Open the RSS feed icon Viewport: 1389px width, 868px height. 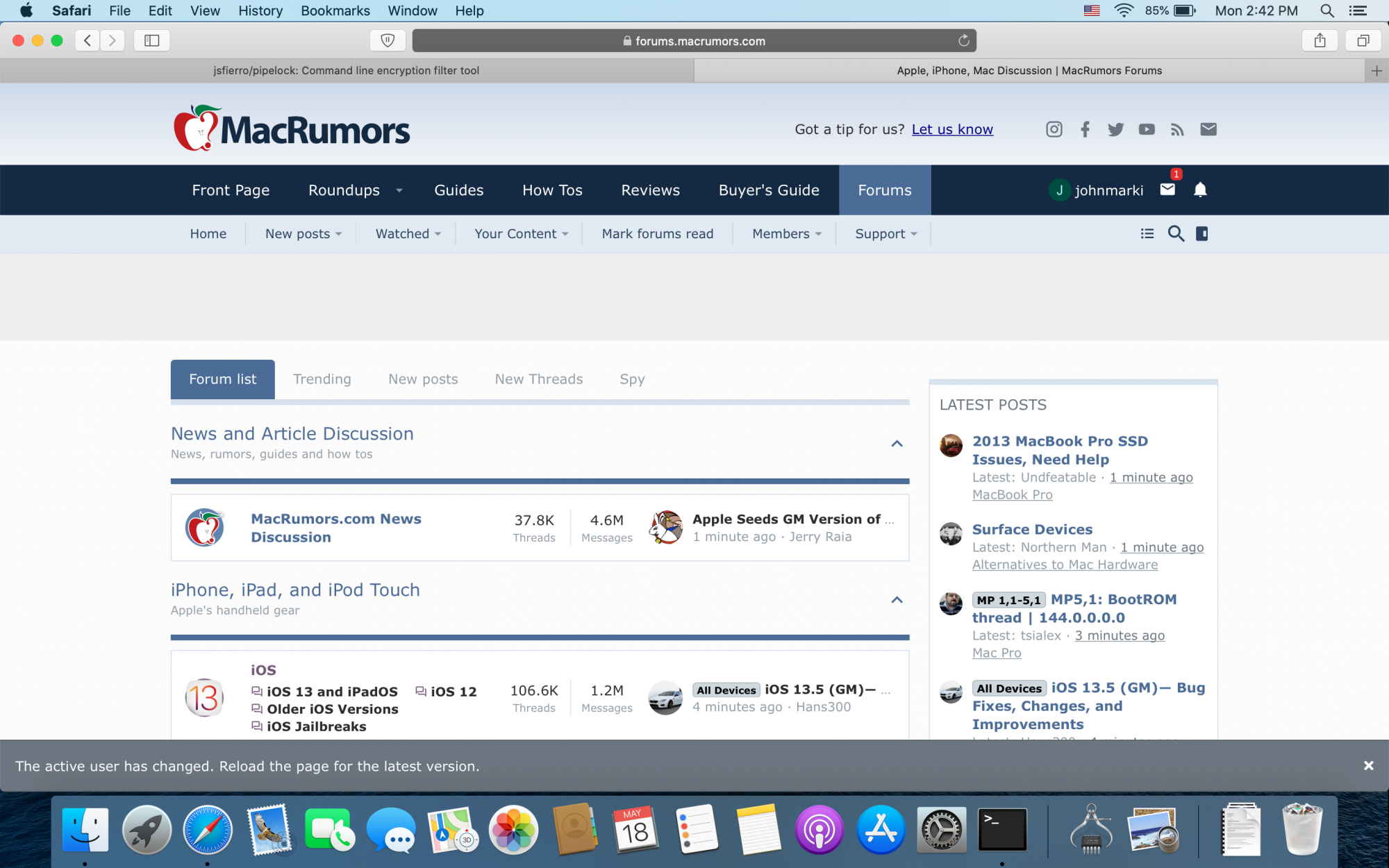tap(1177, 129)
